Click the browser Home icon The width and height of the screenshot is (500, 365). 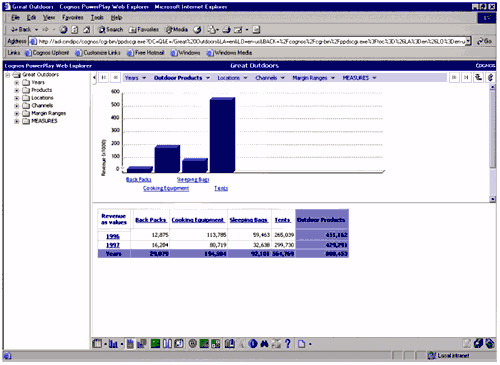point(86,30)
